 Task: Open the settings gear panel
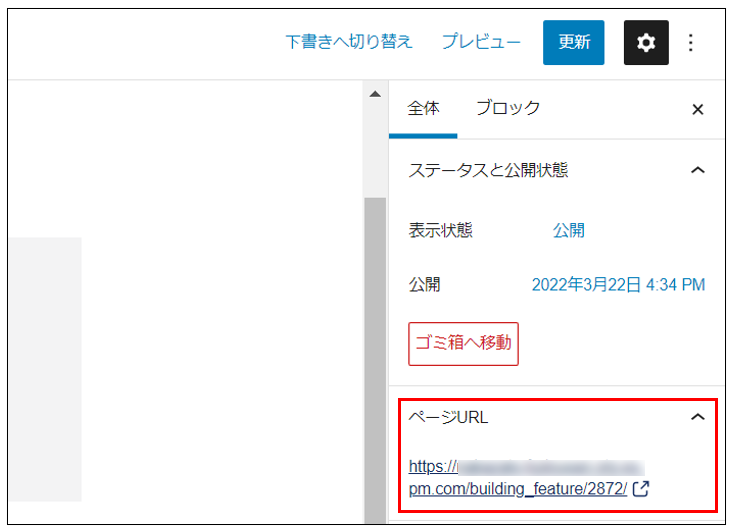click(x=646, y=43)
